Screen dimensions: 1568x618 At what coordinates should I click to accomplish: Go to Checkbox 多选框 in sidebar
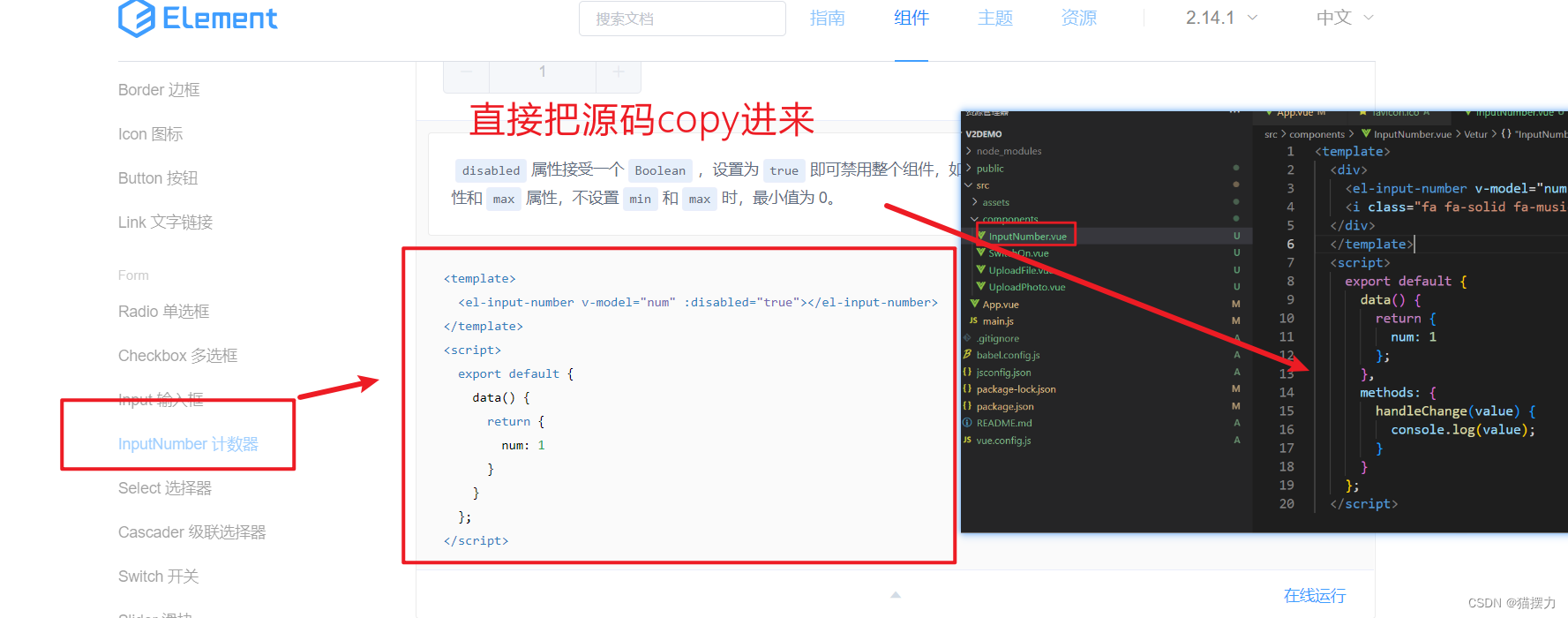click(177, 356)
